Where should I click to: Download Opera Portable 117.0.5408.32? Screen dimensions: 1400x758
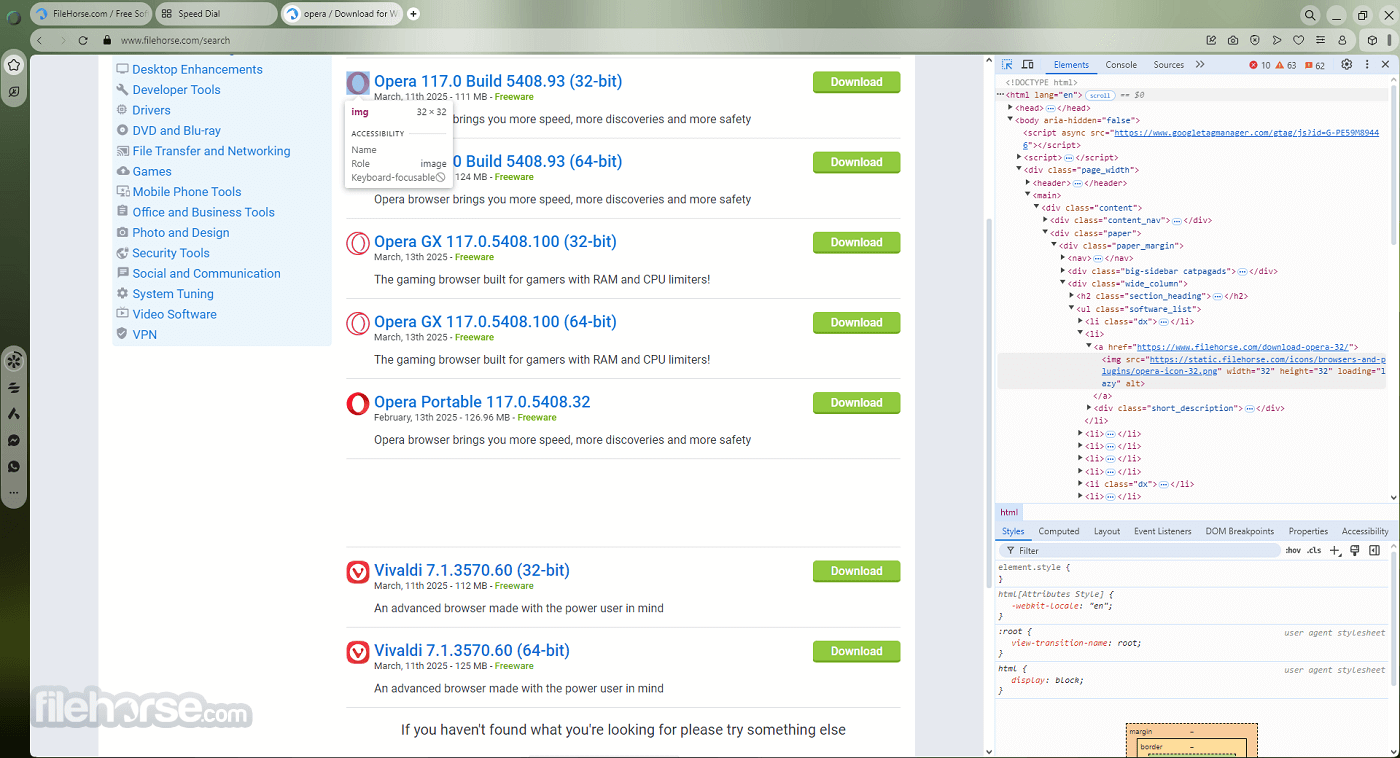[856, 402]
